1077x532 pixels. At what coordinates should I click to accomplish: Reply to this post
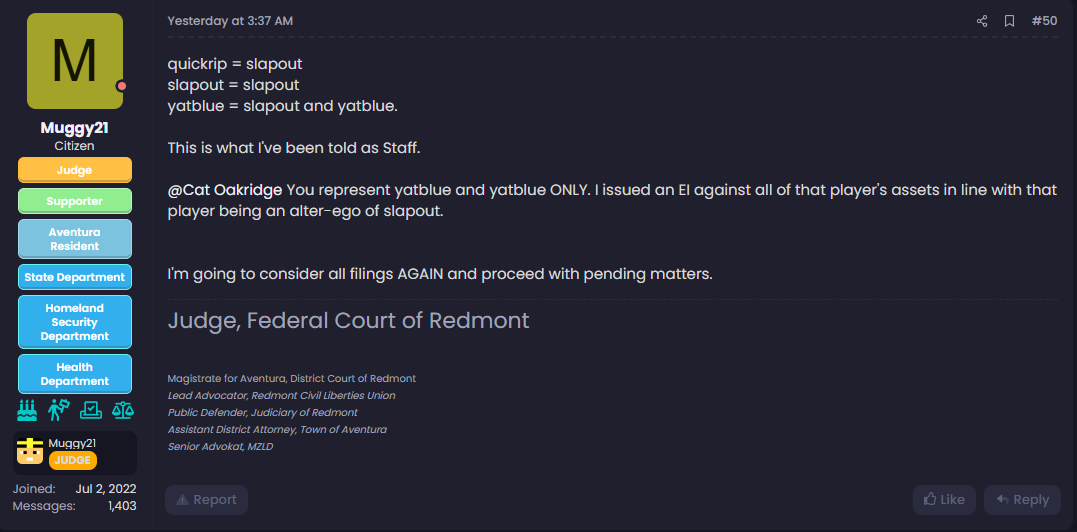(x=1022, y=500)
